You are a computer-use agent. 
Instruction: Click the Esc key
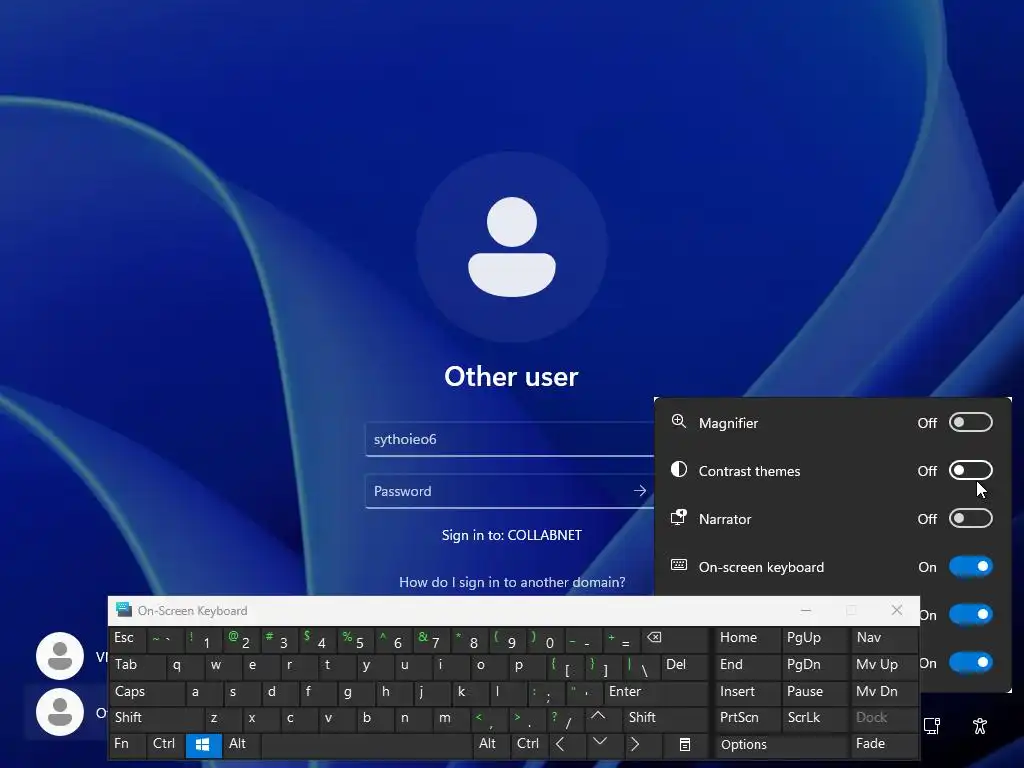point(127,639)
